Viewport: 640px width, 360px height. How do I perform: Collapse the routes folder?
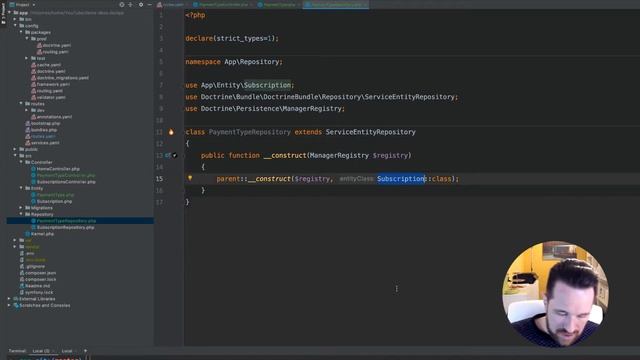pos(21,104)
